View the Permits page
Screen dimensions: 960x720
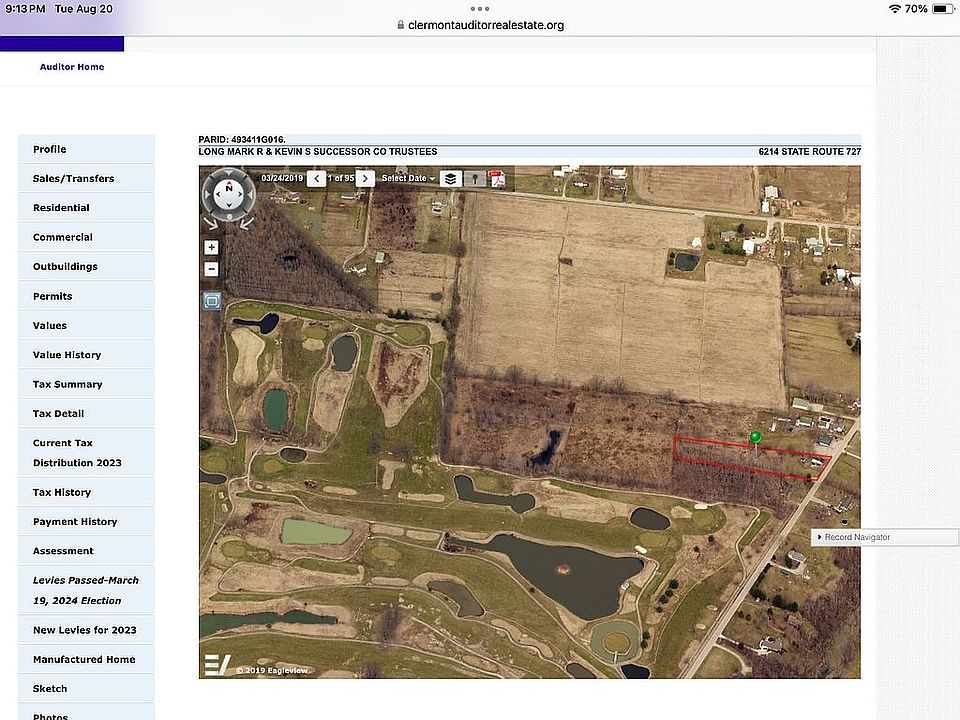[x=86, y=296]
